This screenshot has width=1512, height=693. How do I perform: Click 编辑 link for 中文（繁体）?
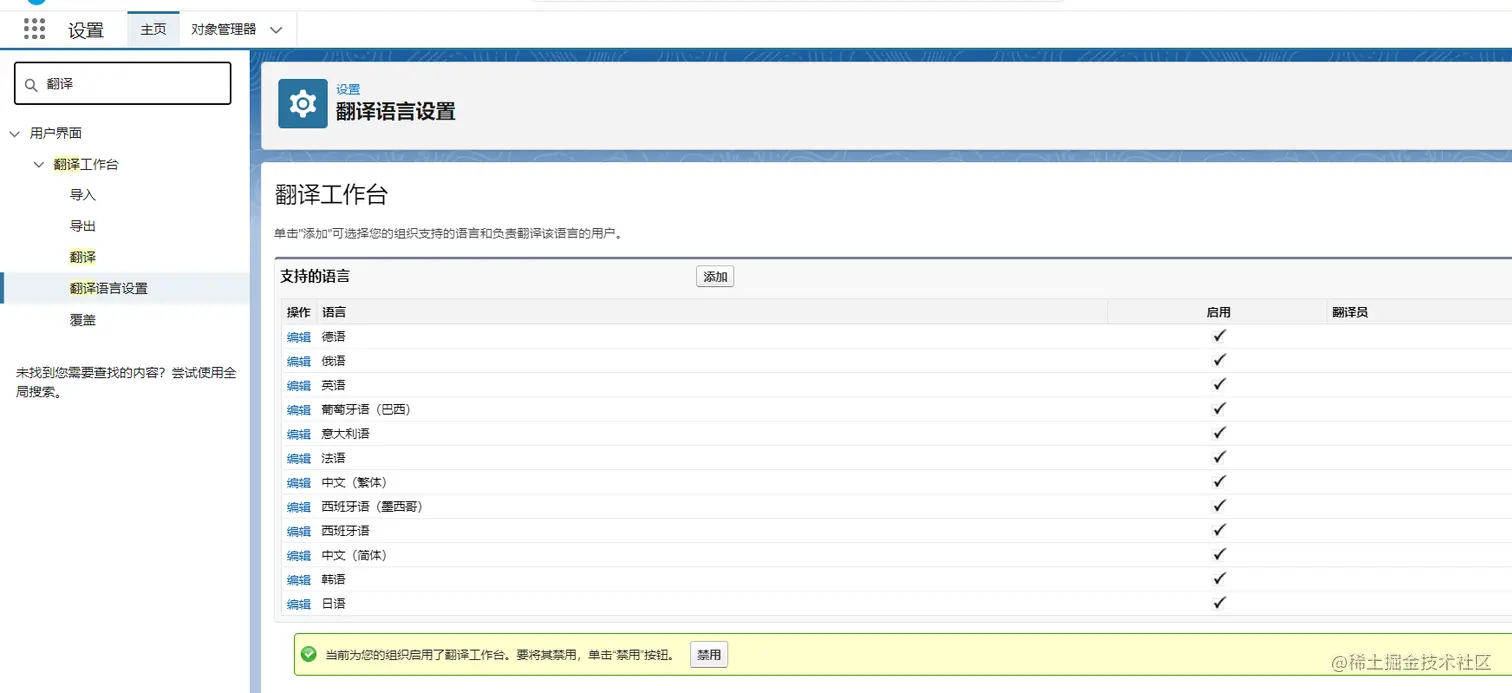[x=299, y=483]
